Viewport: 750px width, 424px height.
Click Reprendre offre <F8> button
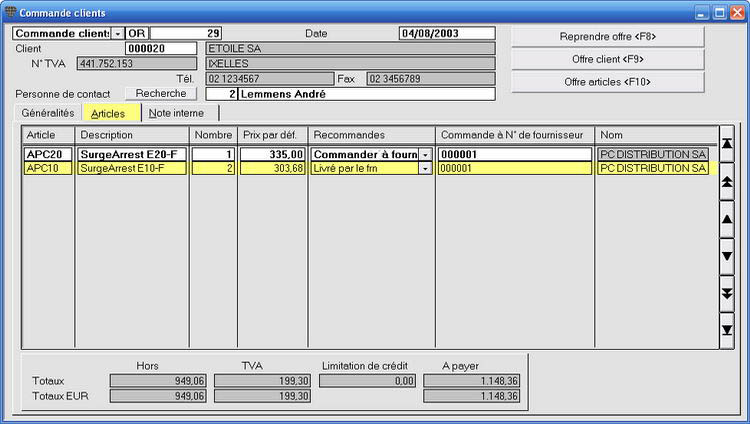pyautogui.click(x=607, y=36)
